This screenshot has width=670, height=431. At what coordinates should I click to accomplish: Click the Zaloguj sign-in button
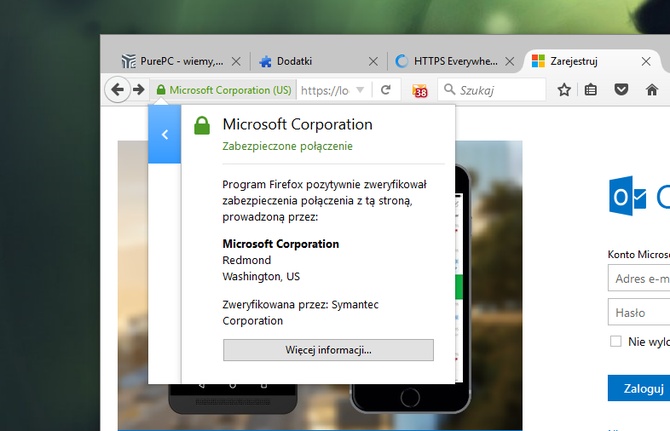point(639,388)
